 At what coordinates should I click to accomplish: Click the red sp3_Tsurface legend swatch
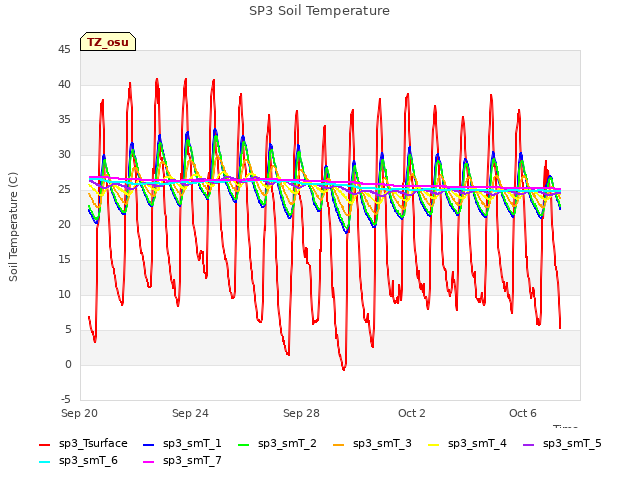(x=44, y=445)
